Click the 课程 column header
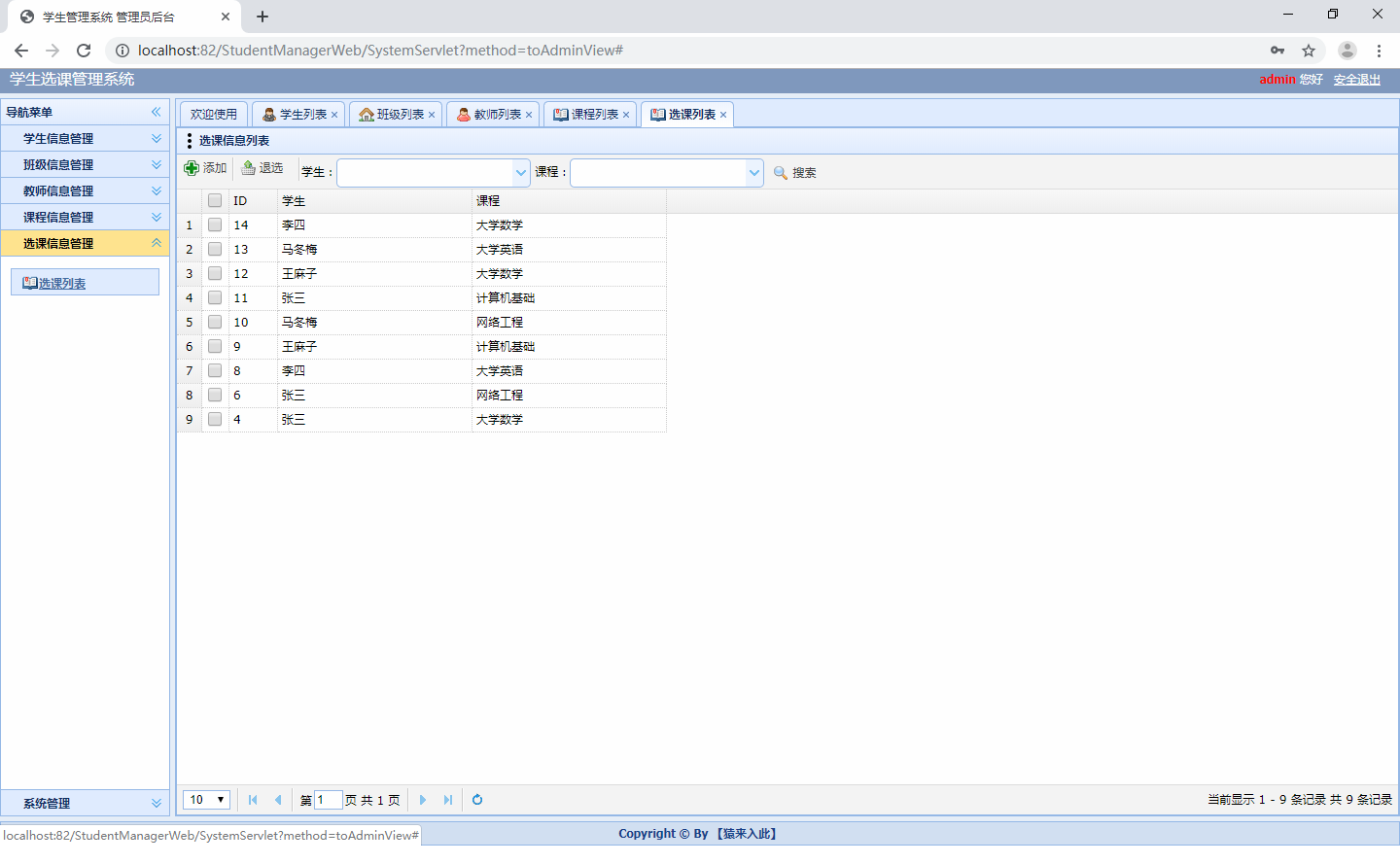The width and height of the screenshot is (1400, 864). tap(569, 201)
